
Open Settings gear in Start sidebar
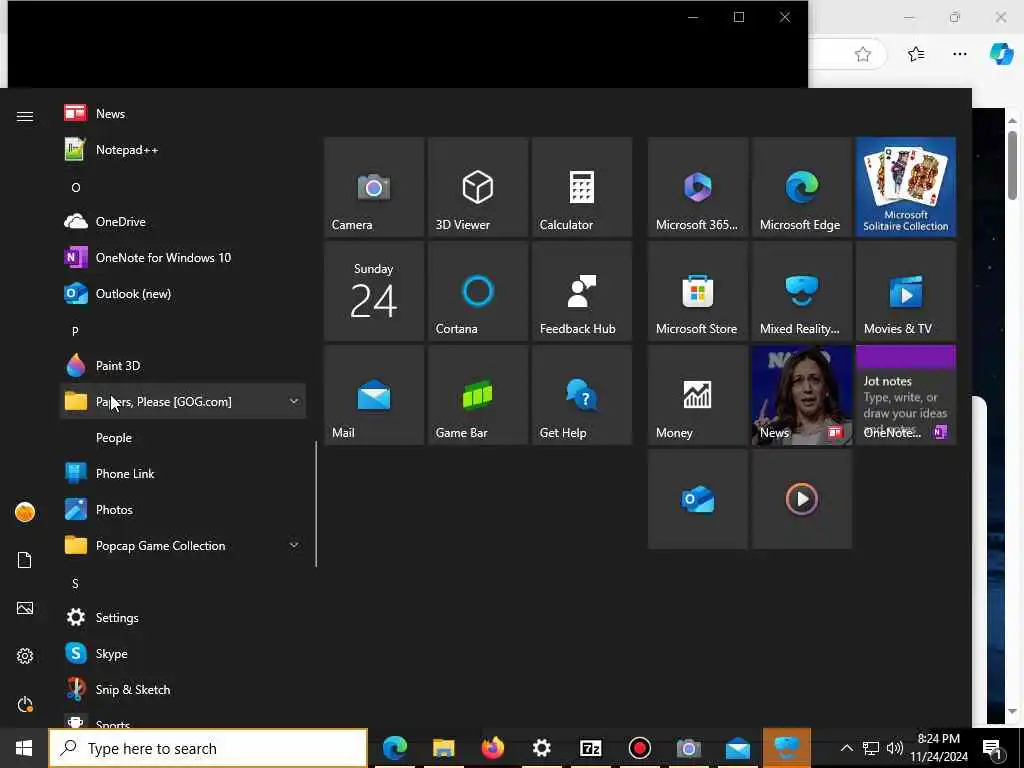[x=25, y=656]
